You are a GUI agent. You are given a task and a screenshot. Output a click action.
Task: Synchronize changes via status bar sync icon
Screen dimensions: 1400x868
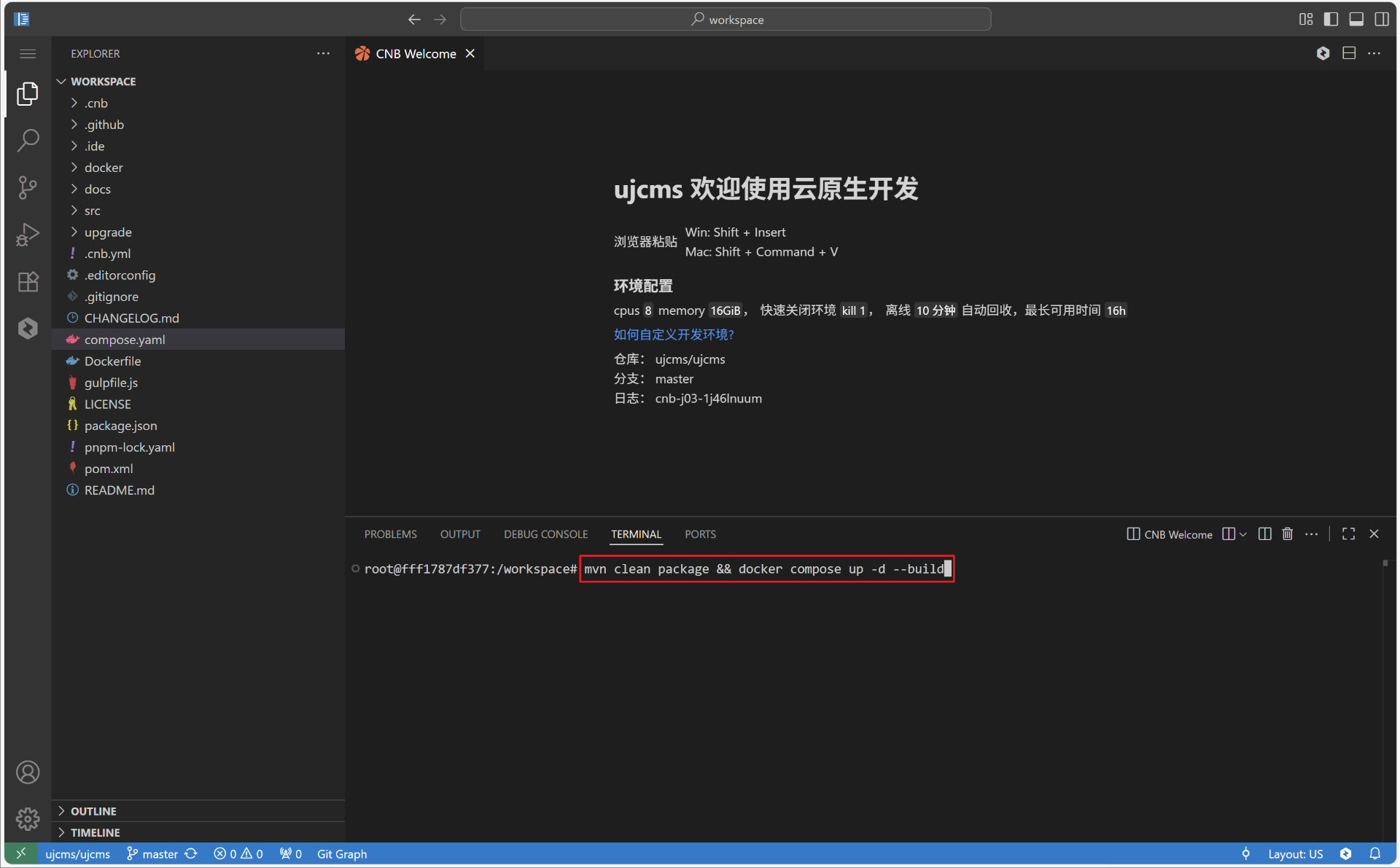click(191, 854)
